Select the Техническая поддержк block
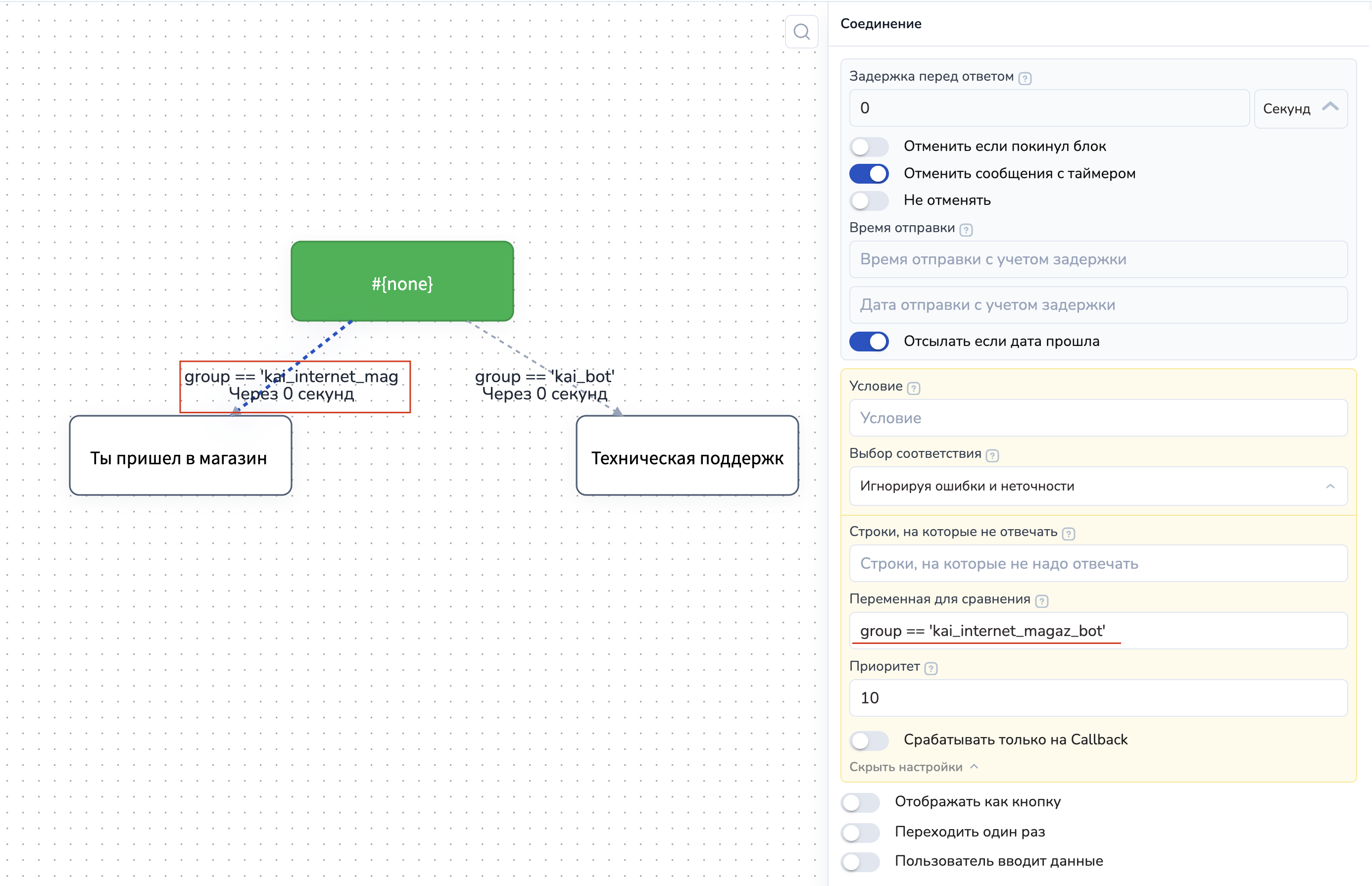1372x886 pixels. click(687, 456)
